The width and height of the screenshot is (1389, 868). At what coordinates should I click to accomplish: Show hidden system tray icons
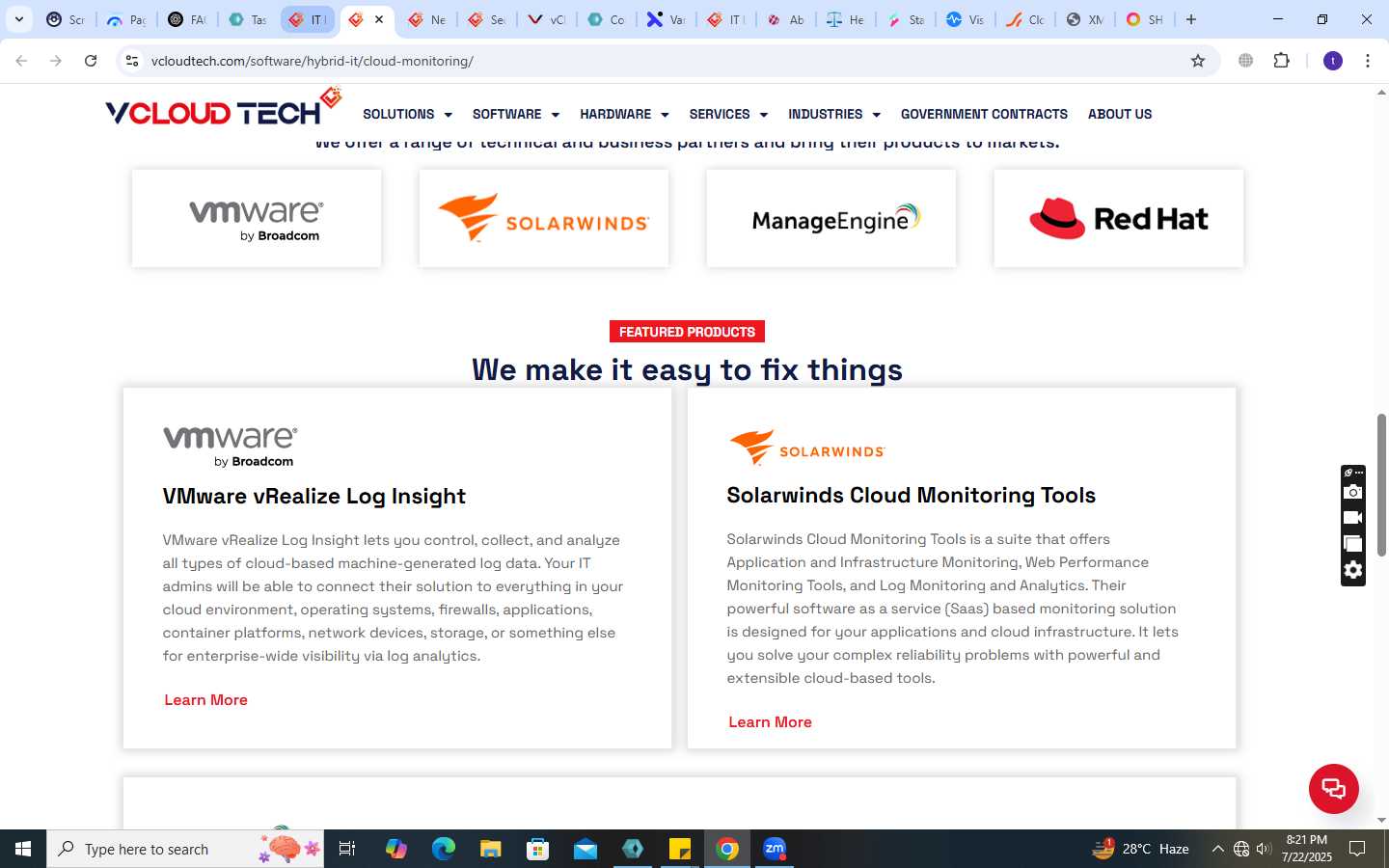coord(1217,849)
